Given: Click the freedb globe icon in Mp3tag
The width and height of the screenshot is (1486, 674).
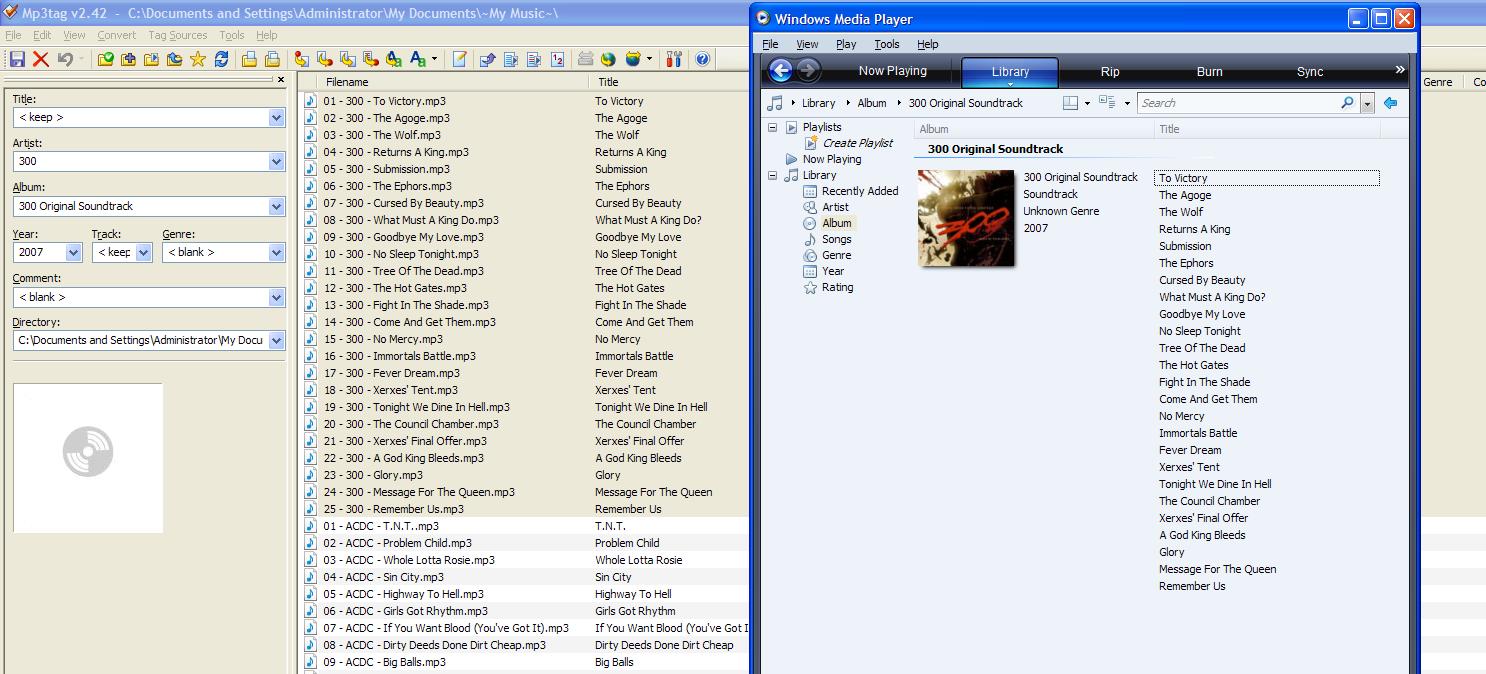Looking at the screenshot, I should point(607,59).
